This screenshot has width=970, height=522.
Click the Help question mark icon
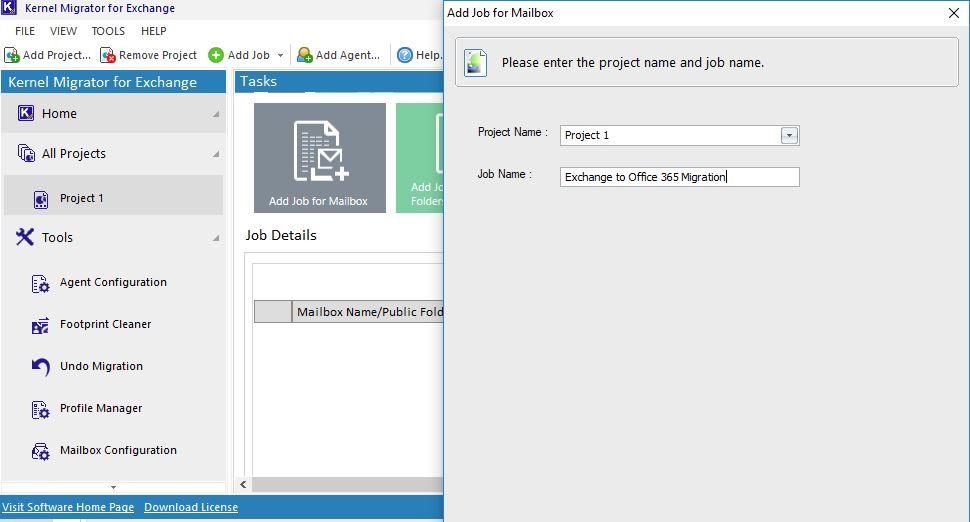(x=405, y=55)
